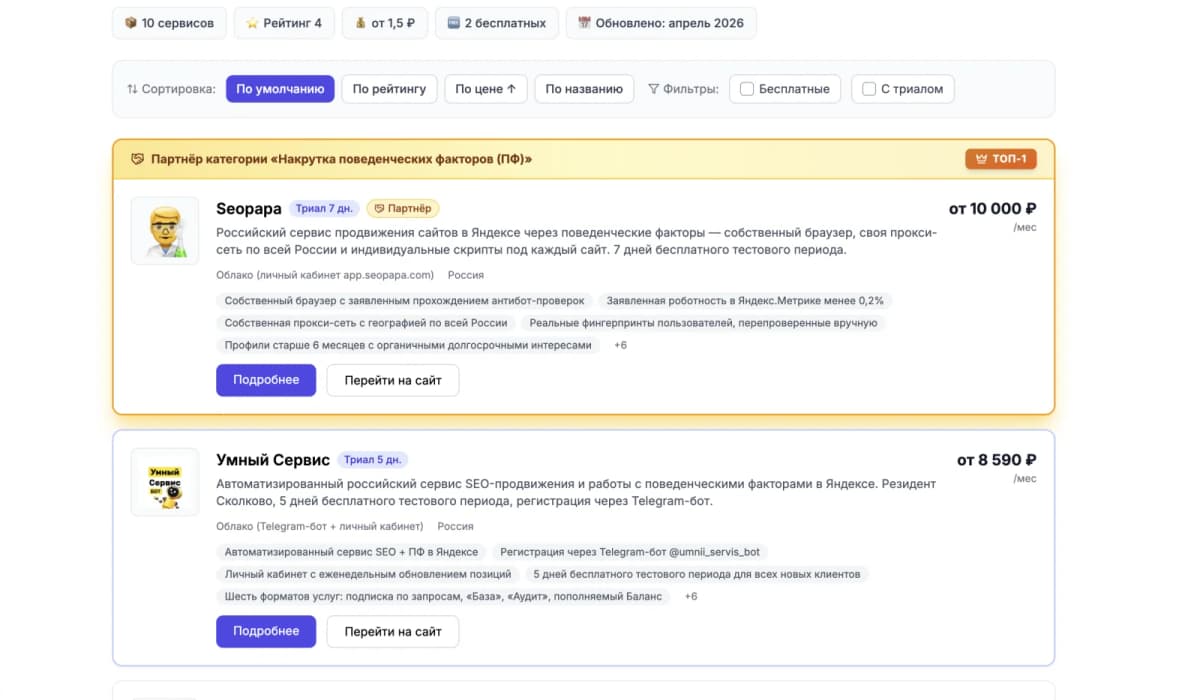Click tag 'Личный кабинет с еженедельным обновлением позиций'
Screen dimensions: 1200x700
[368, 574]
